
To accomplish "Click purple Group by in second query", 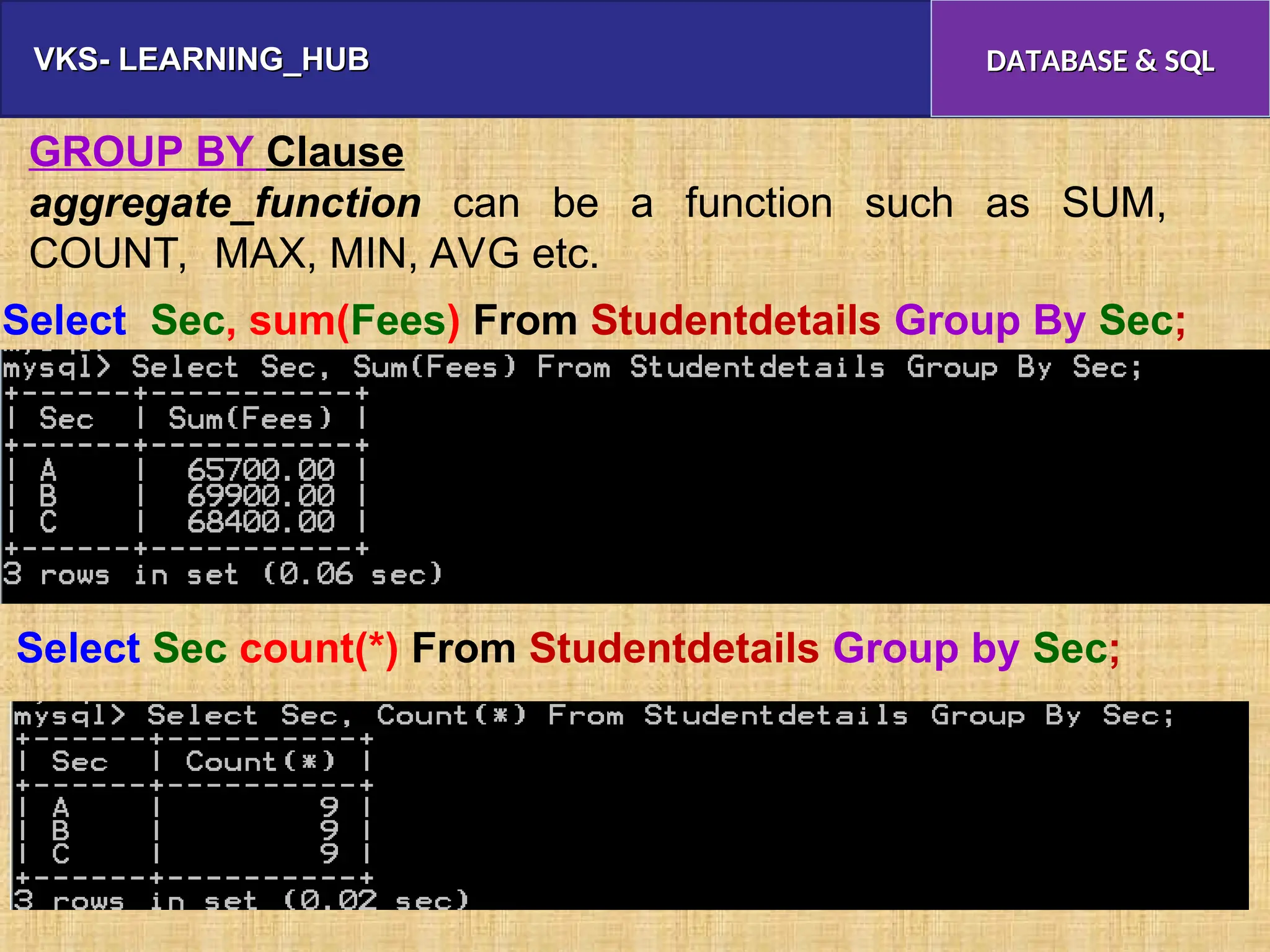I will point(926,650).
